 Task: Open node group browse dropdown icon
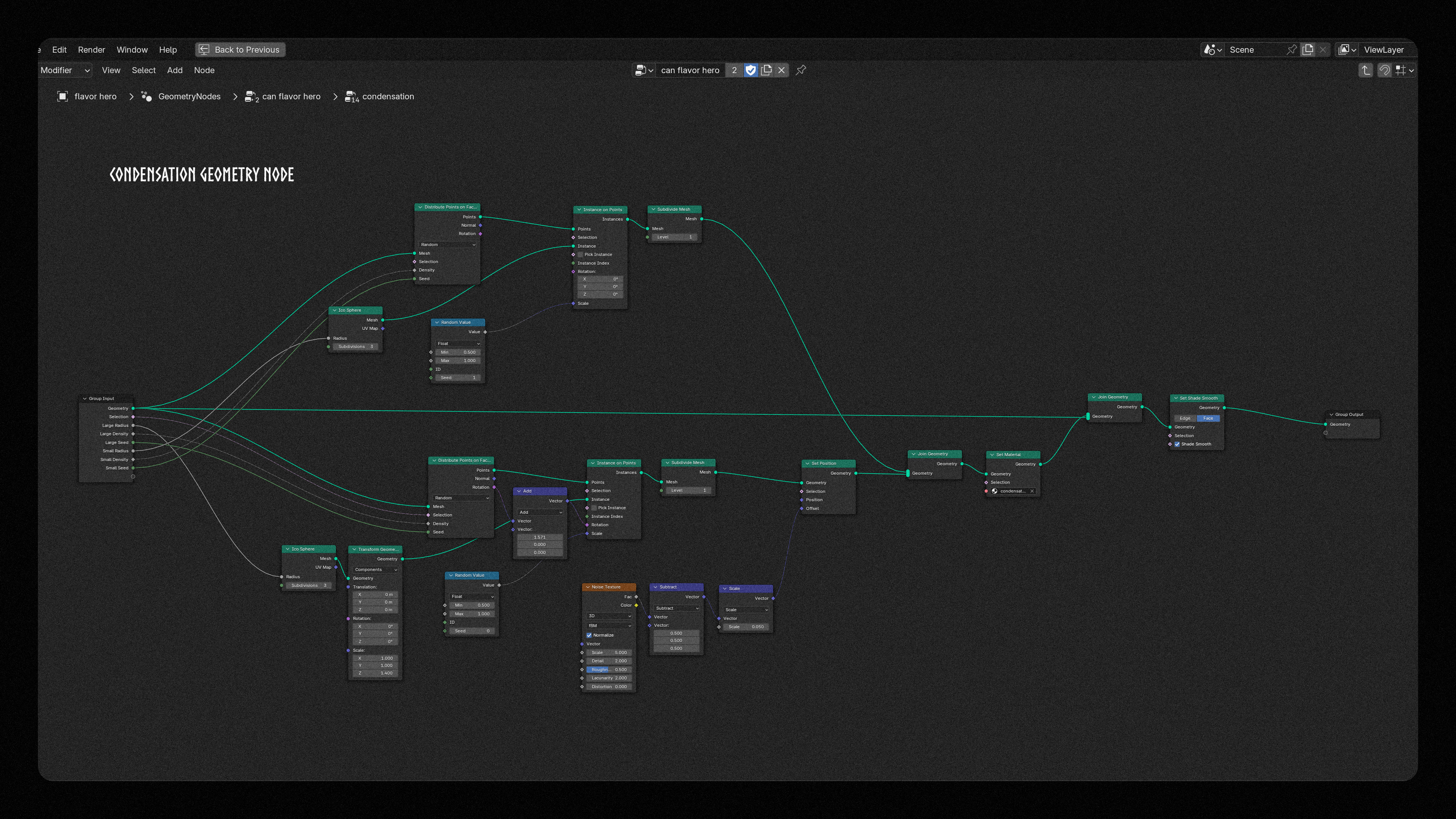pos(644,70)
